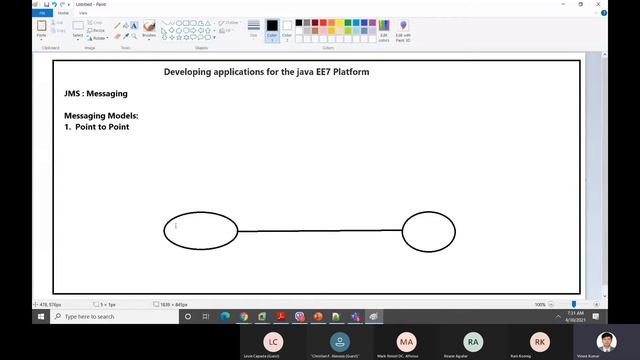Click the zoom in plus button
This screenshot has height=360, width=640.
596,304
